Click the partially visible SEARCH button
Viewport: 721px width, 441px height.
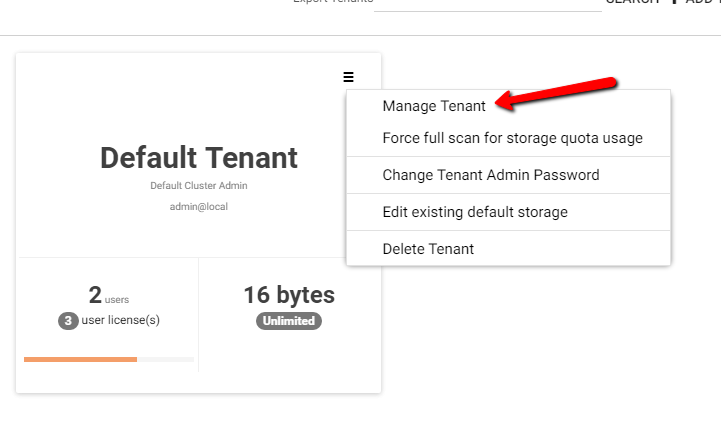point(633,2)
